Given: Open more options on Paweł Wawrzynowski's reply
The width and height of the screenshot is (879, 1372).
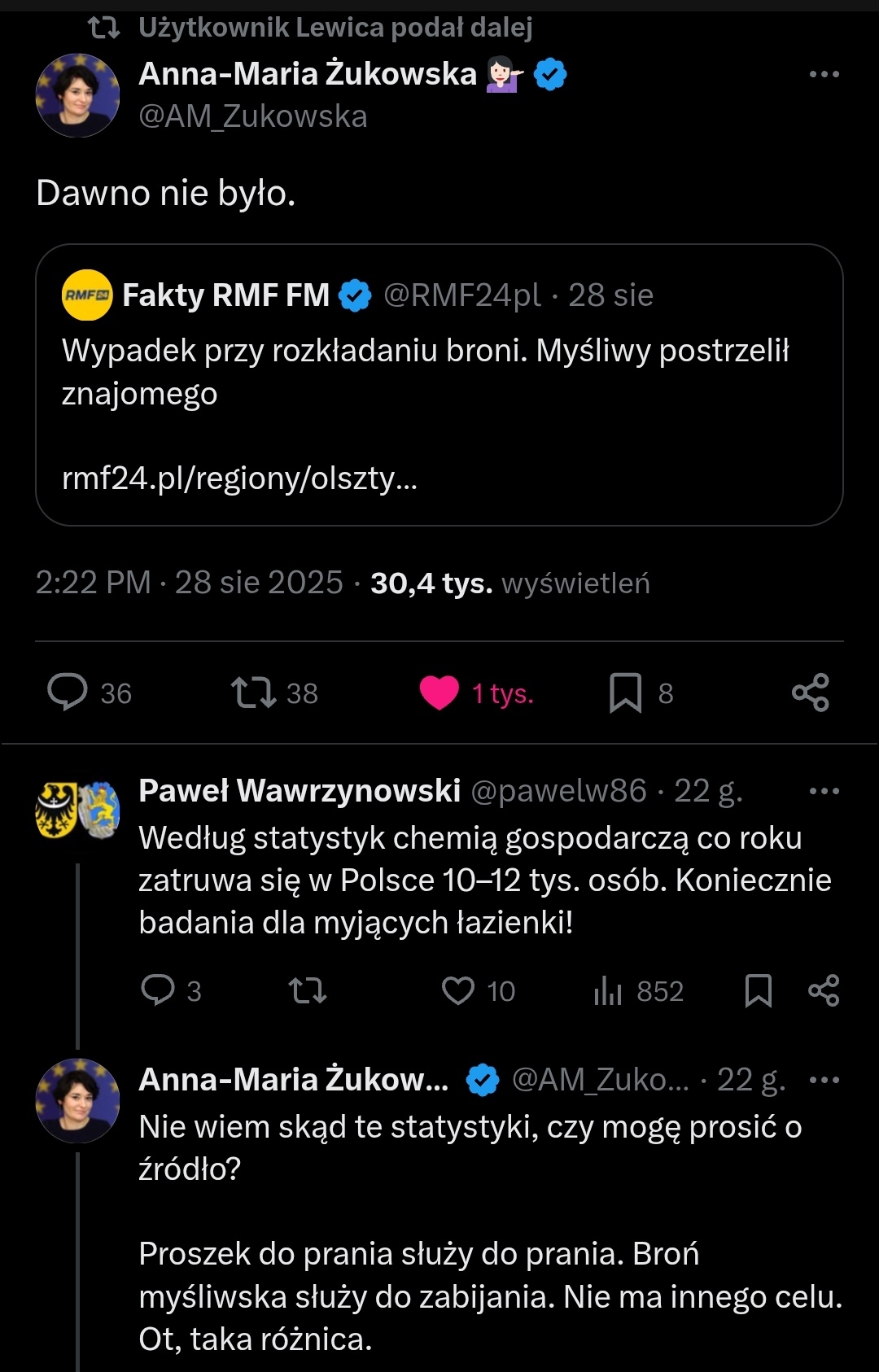Looking at the screenshot, I should point(824,791).
